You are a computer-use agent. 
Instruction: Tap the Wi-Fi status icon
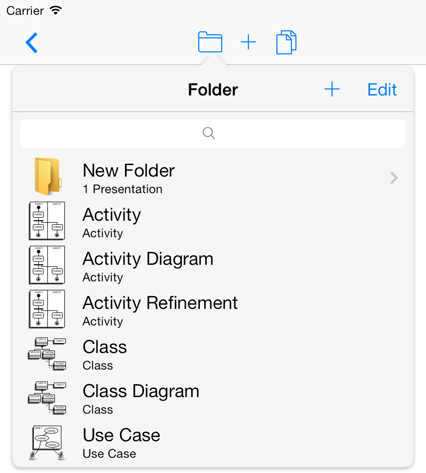(56, 10)
